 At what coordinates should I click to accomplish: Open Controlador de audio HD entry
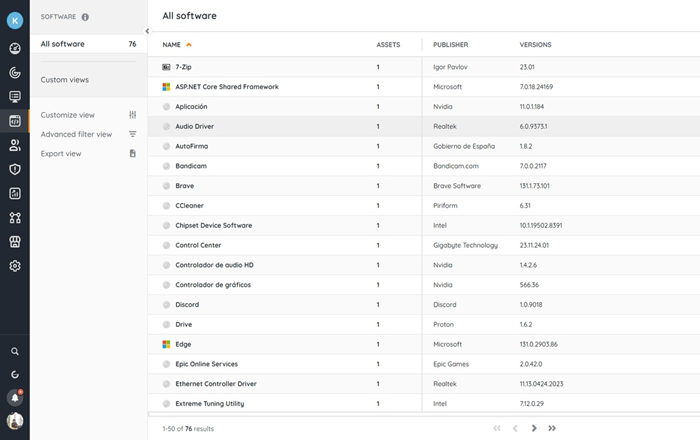(x=214, y=265)
